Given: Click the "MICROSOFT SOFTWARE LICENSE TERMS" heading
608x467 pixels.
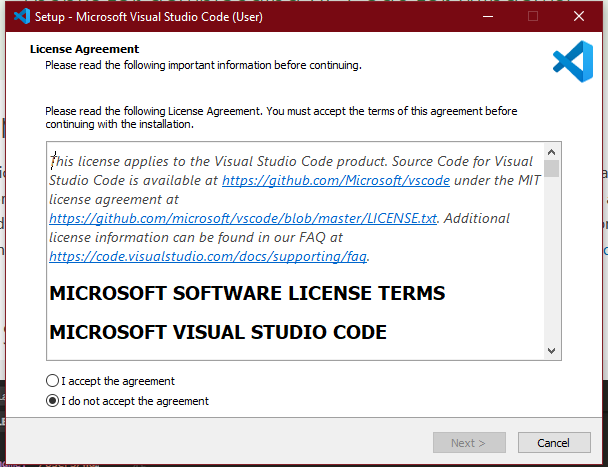Looking at the screenshot, I should (247, 293).
